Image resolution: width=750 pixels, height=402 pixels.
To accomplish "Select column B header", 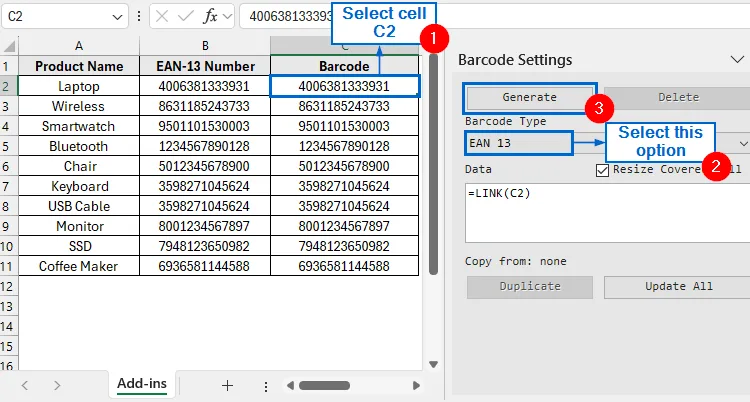I will (205, 46).
